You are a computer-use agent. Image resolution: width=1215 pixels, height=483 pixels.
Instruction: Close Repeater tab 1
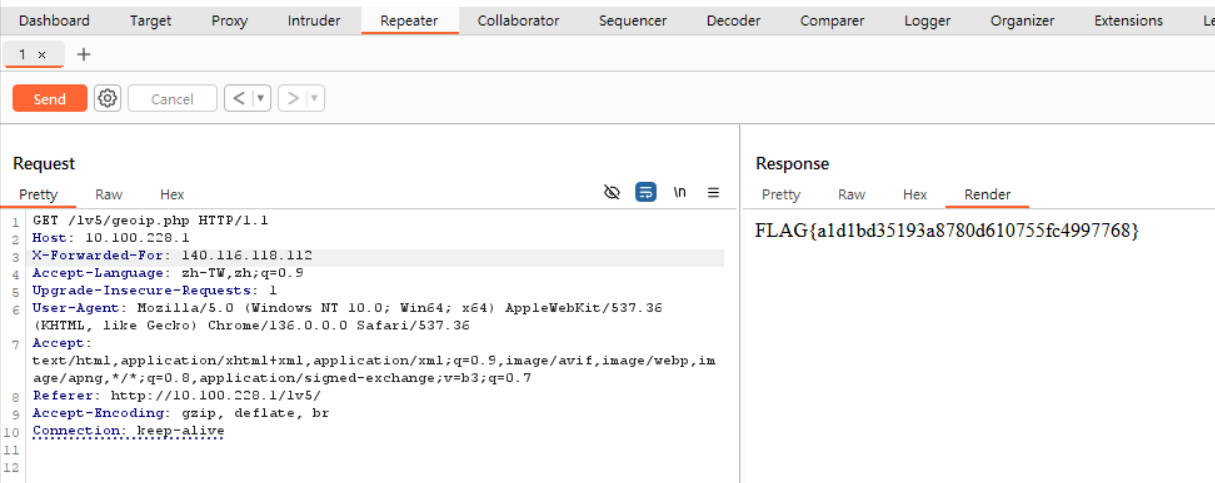42,55
